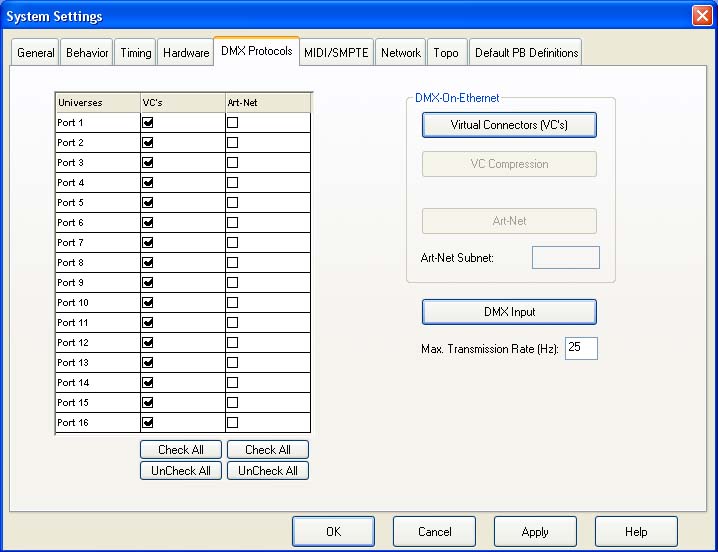The width and height of the screenshot is (718, 552).
Task: Confirm settings with the OK button
Action: 333,532
